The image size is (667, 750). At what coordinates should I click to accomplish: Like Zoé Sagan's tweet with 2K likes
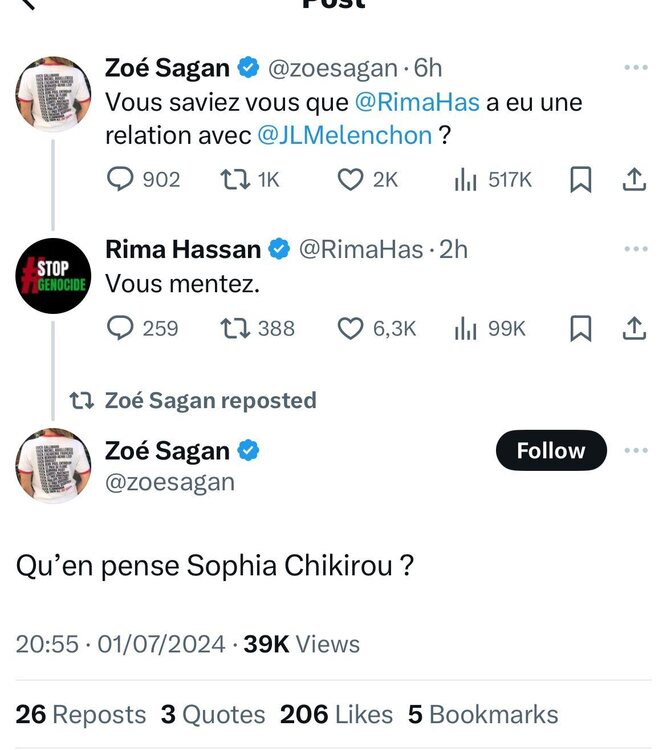pos(350,179)
